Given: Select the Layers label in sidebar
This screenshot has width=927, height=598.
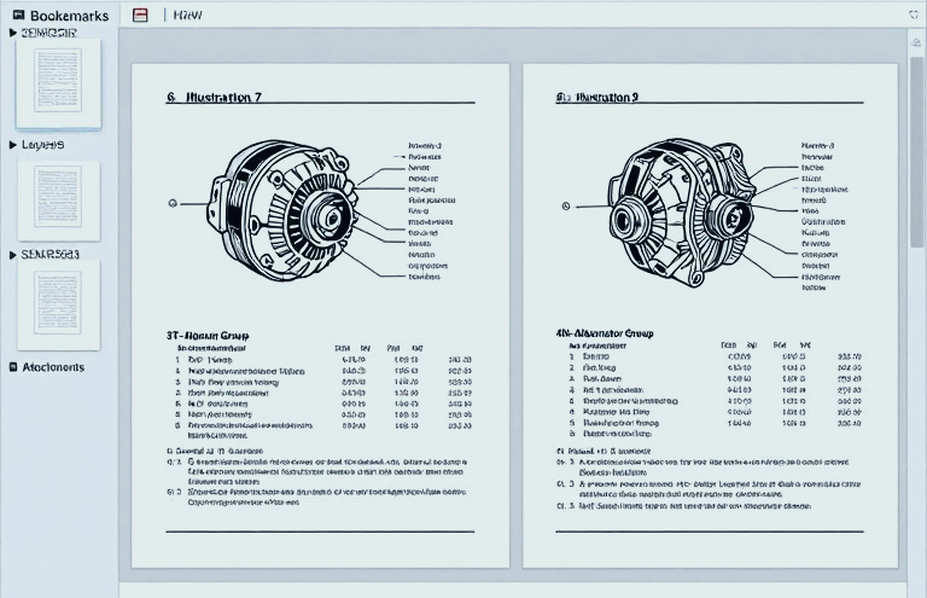Looking at the screenshot, I should (43, 145).
